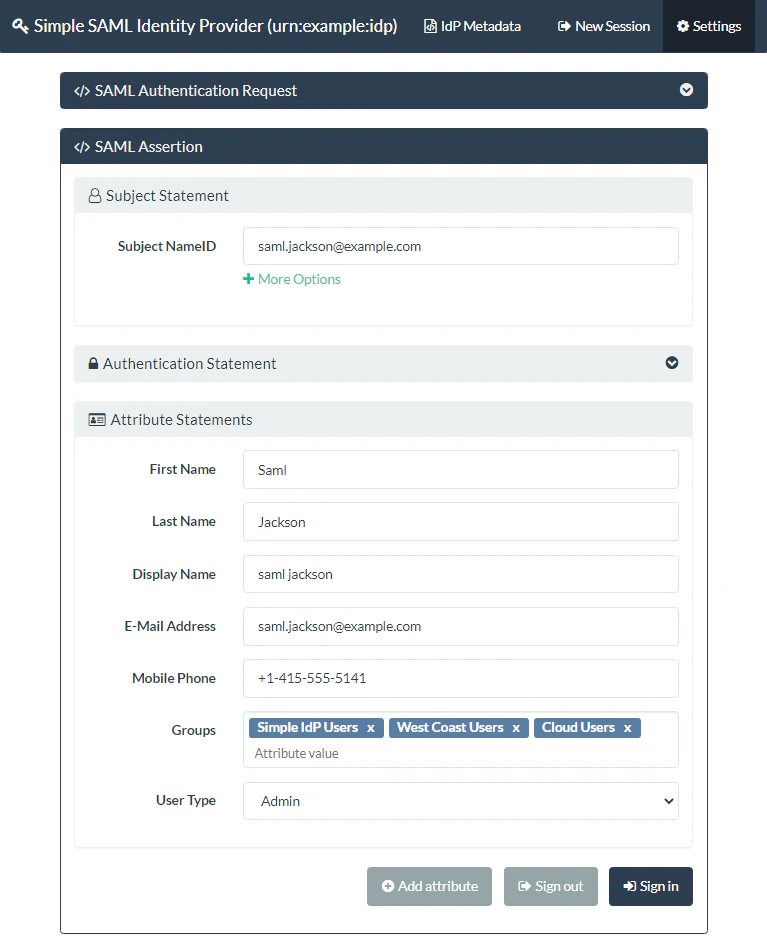Click the Groups label
The width and height of the screenshot is (767, 950).
193,730
